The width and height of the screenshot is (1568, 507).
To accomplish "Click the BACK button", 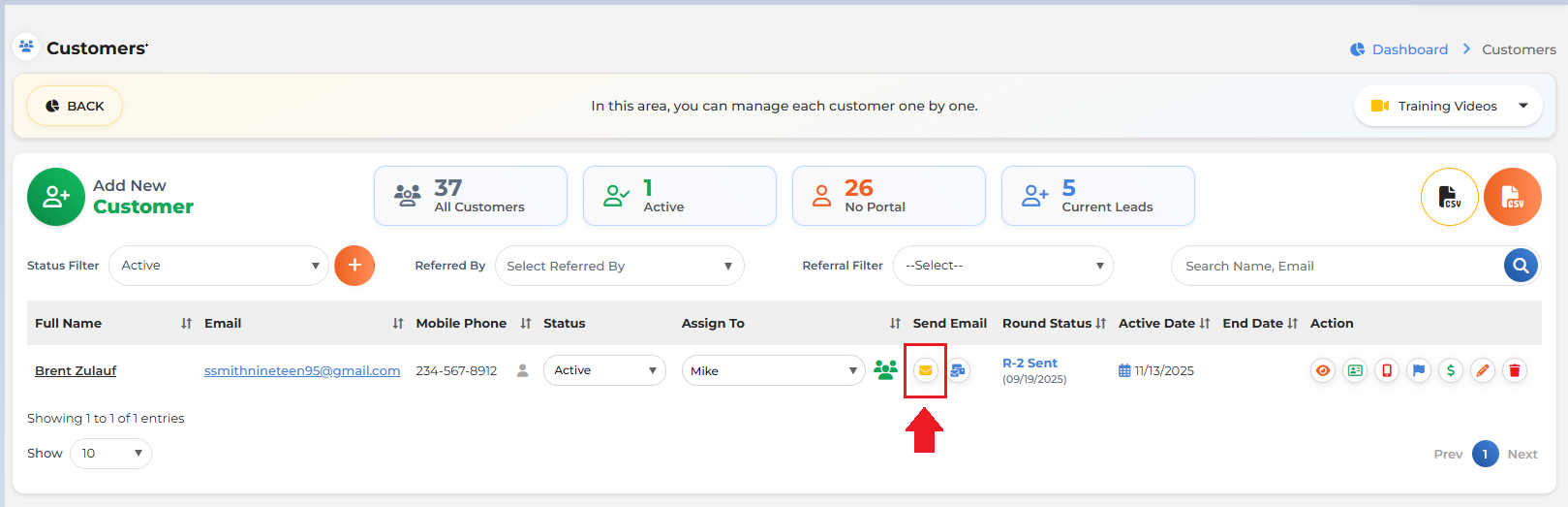I will click(x=75, y=106).
